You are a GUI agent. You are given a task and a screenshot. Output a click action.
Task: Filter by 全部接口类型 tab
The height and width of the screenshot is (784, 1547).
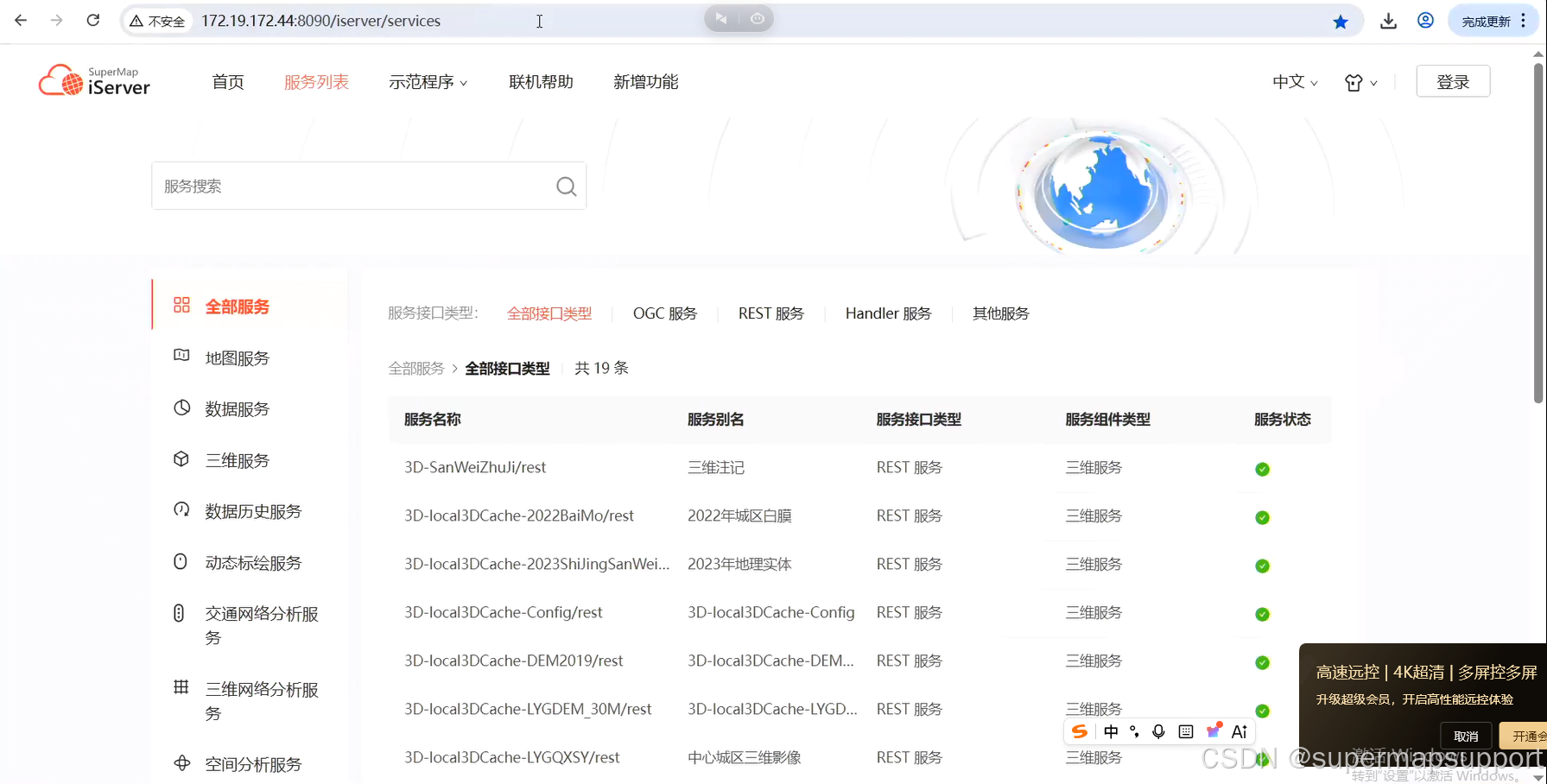click(549, 313)
